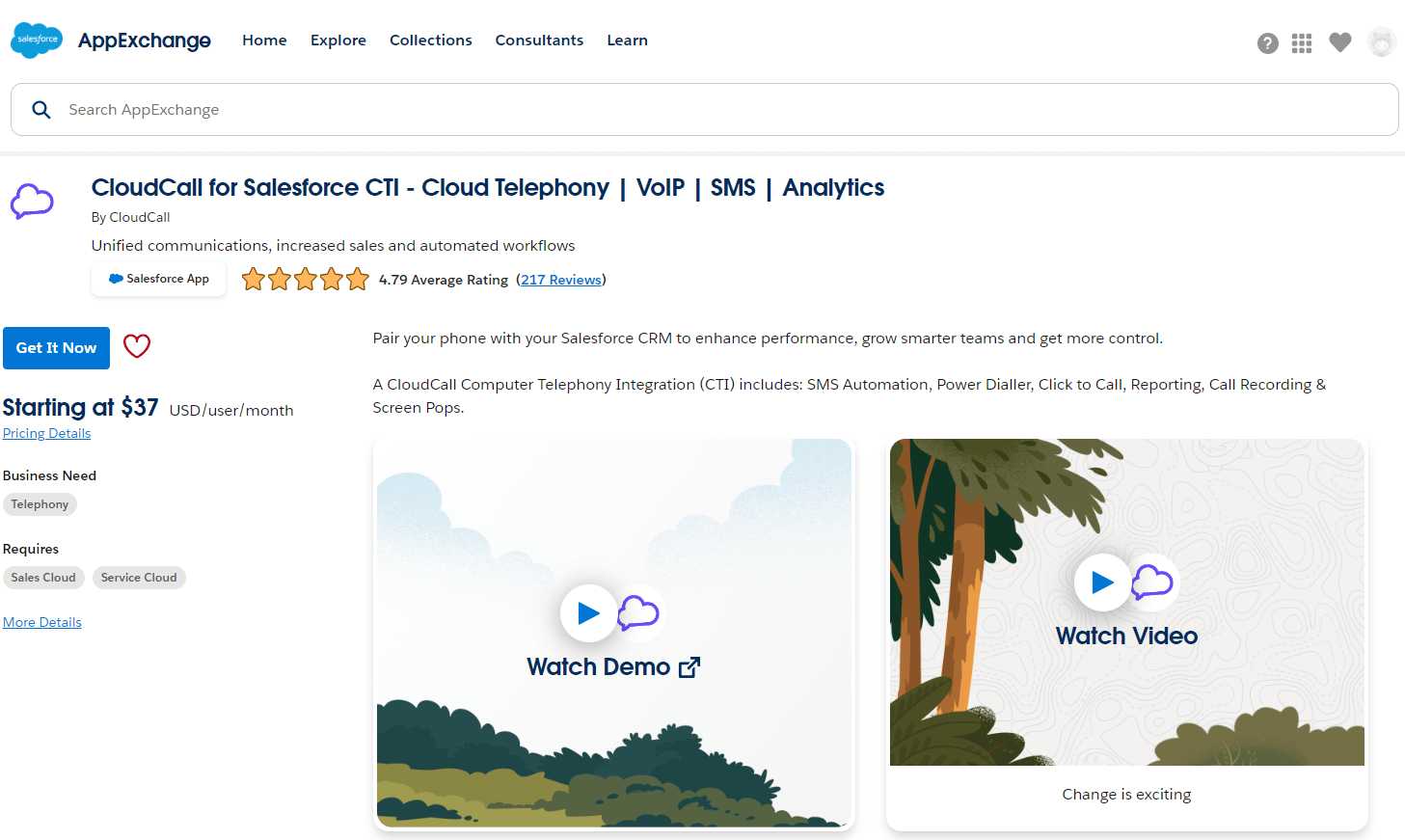Switch to the Consultants section
Viewport: 1405px width, 840px height.
(x=539, y=41)
